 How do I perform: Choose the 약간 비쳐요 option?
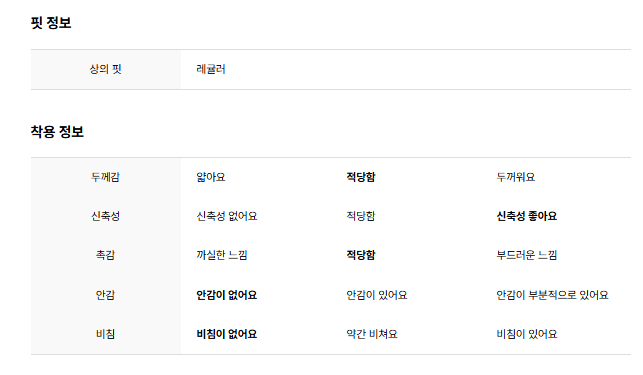(x=372, y=334)
